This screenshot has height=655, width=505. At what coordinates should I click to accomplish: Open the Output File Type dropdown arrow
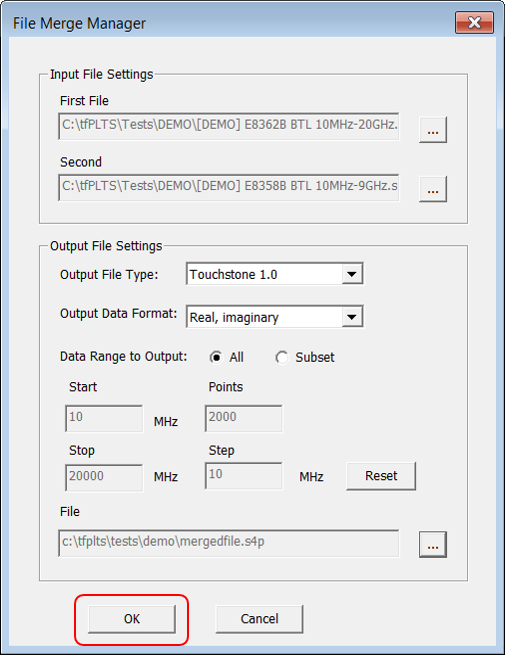[352, 274]
